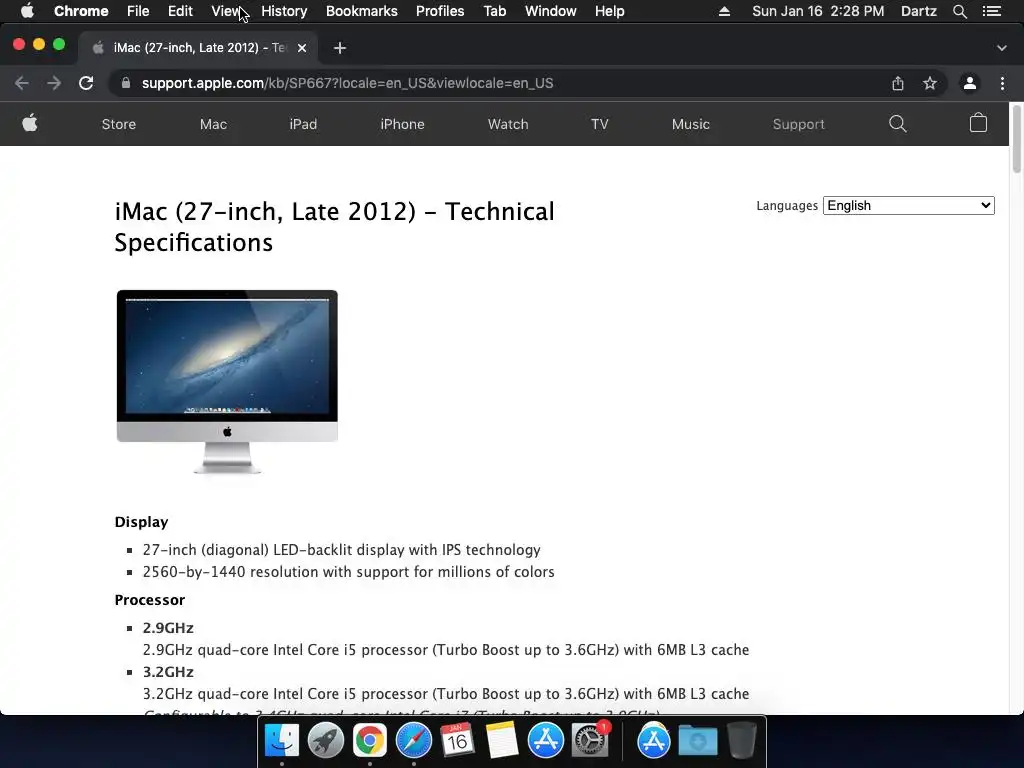Open Control Center icon in menu bar
Viewport: 1024px width, 768px height.
pos(992,11)
